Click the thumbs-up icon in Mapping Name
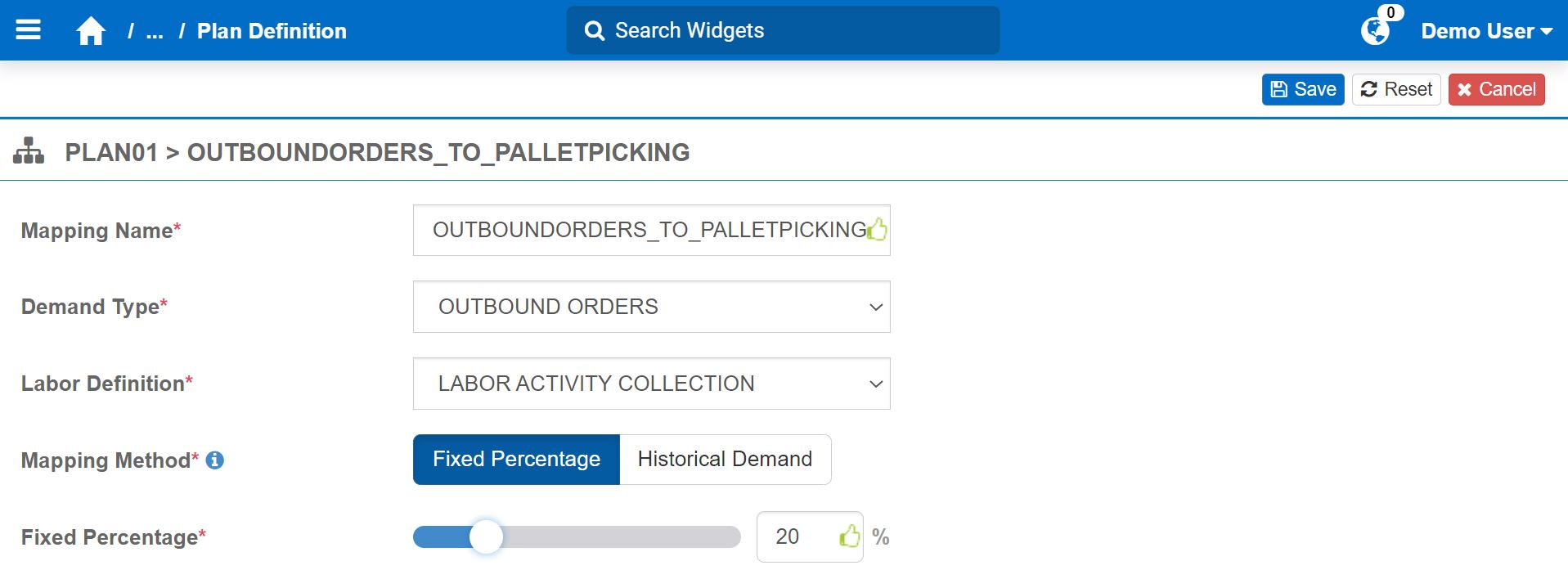1568x579 pixels. (x=877, y=230)
